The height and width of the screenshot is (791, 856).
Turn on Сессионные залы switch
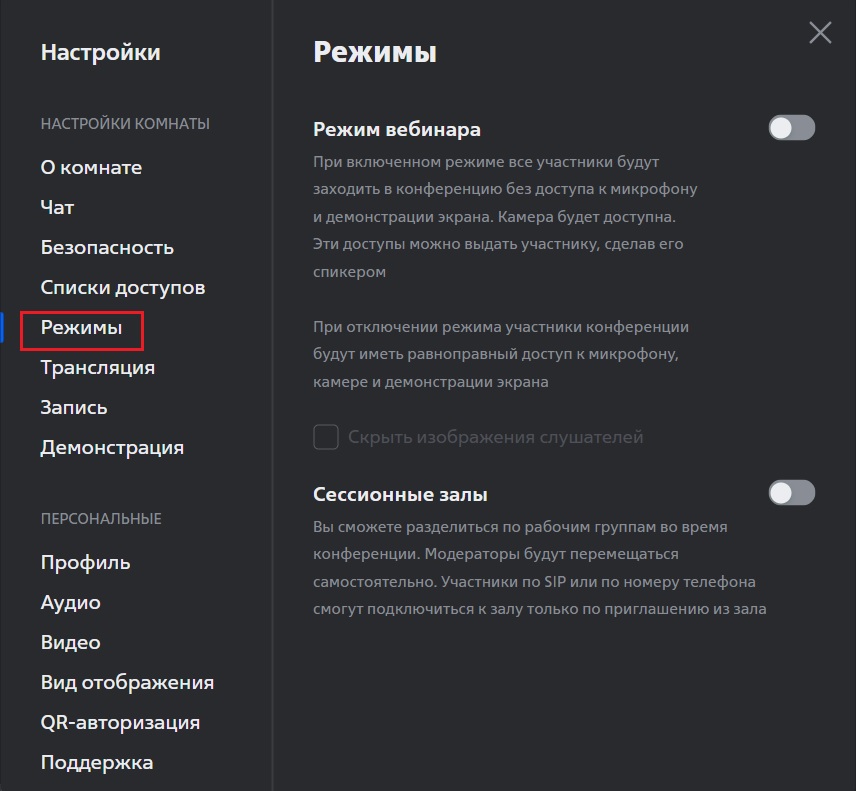(792, 493)
